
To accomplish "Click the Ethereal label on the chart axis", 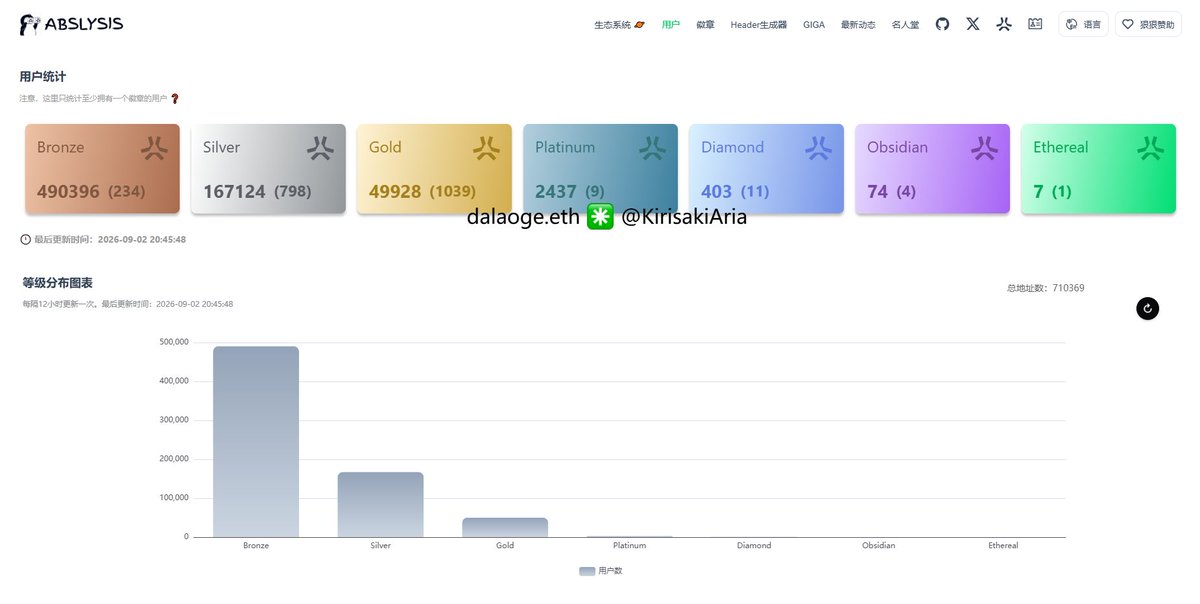I will pyautogui.click(x=1003, y=546).
